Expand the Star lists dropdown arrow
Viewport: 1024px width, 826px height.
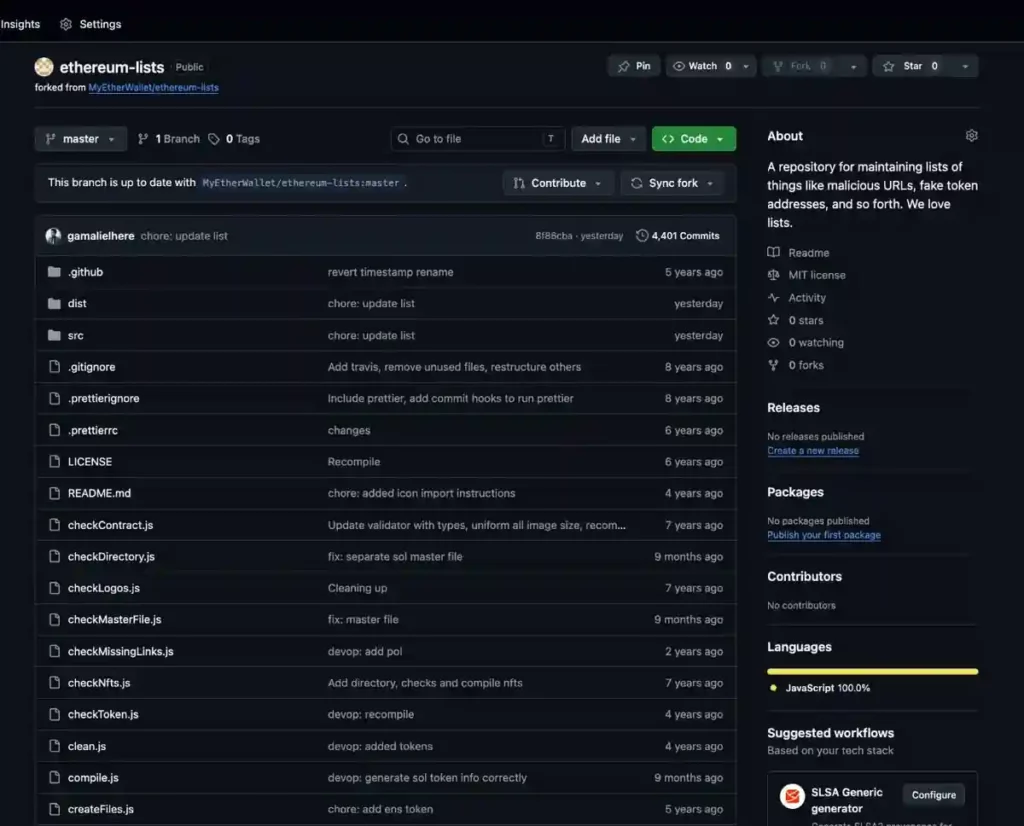965,66
